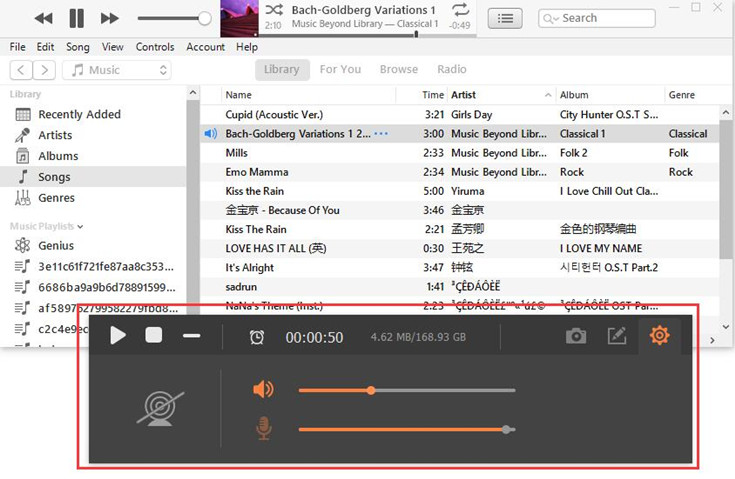Screen dimensions: 735x479
Task: Skip back to the previous track in iTunes
Action: click(44, 18)
